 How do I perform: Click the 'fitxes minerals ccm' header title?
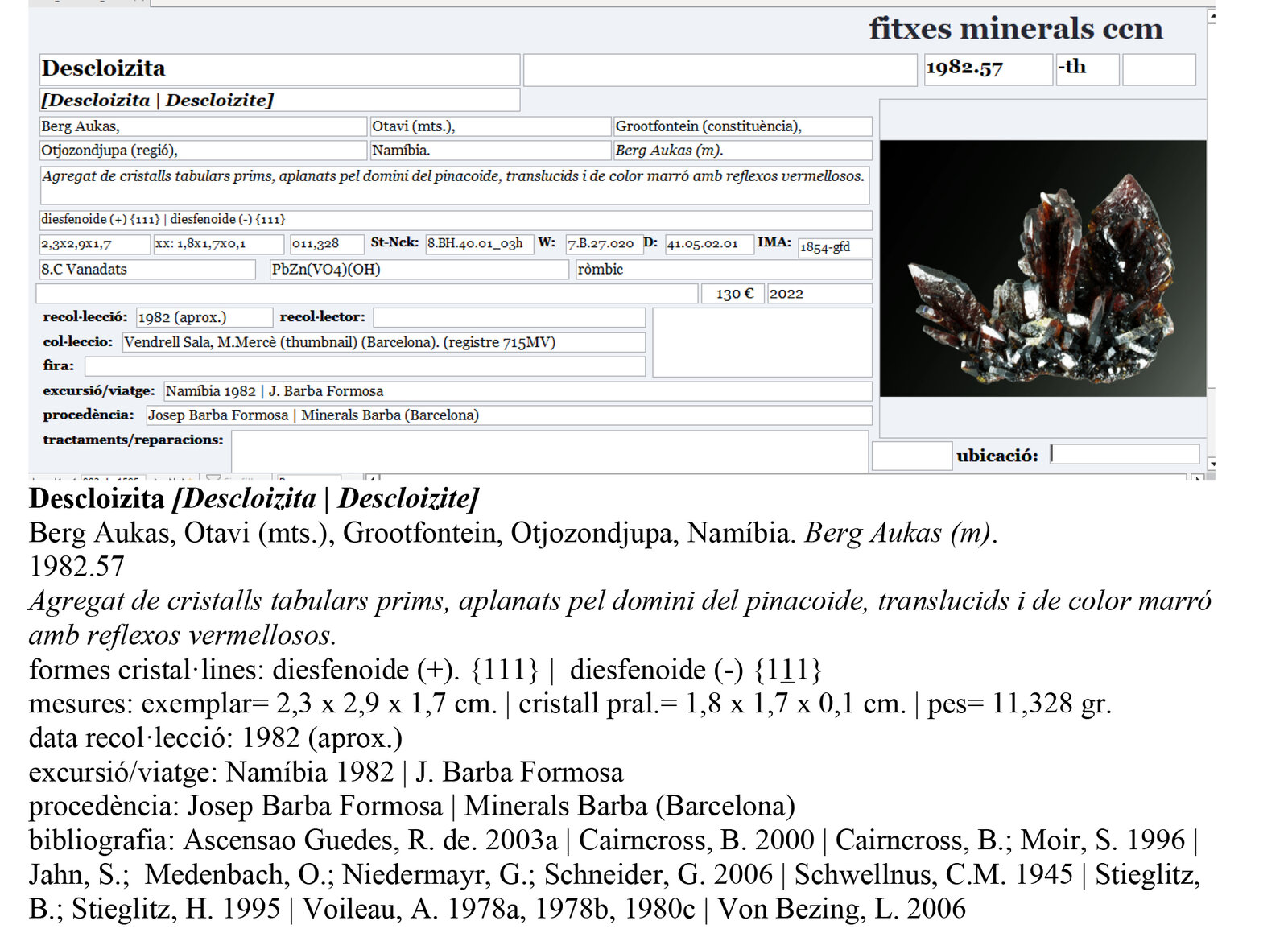(1016, 29)
